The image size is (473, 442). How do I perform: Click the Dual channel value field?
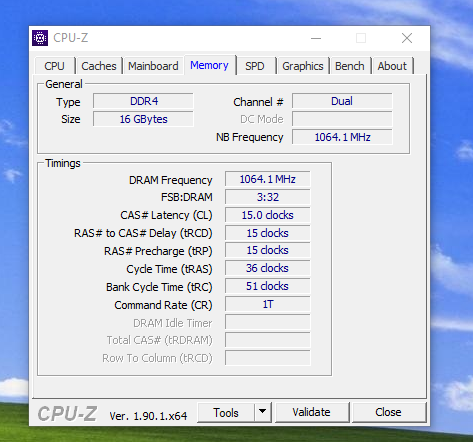342,101
